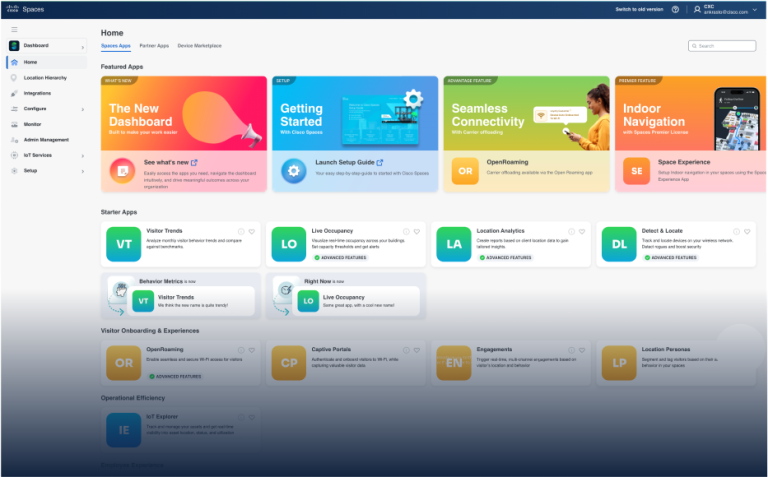The height and width of the screenshot is (477, 768).
Task: Click info icon on Detect & Locate card
Action: click(736, 232)
